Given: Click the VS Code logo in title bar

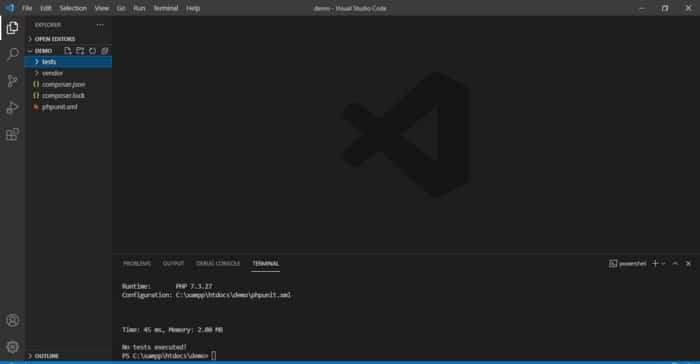Looking at the screenshot, I should (x=10, y=8).
